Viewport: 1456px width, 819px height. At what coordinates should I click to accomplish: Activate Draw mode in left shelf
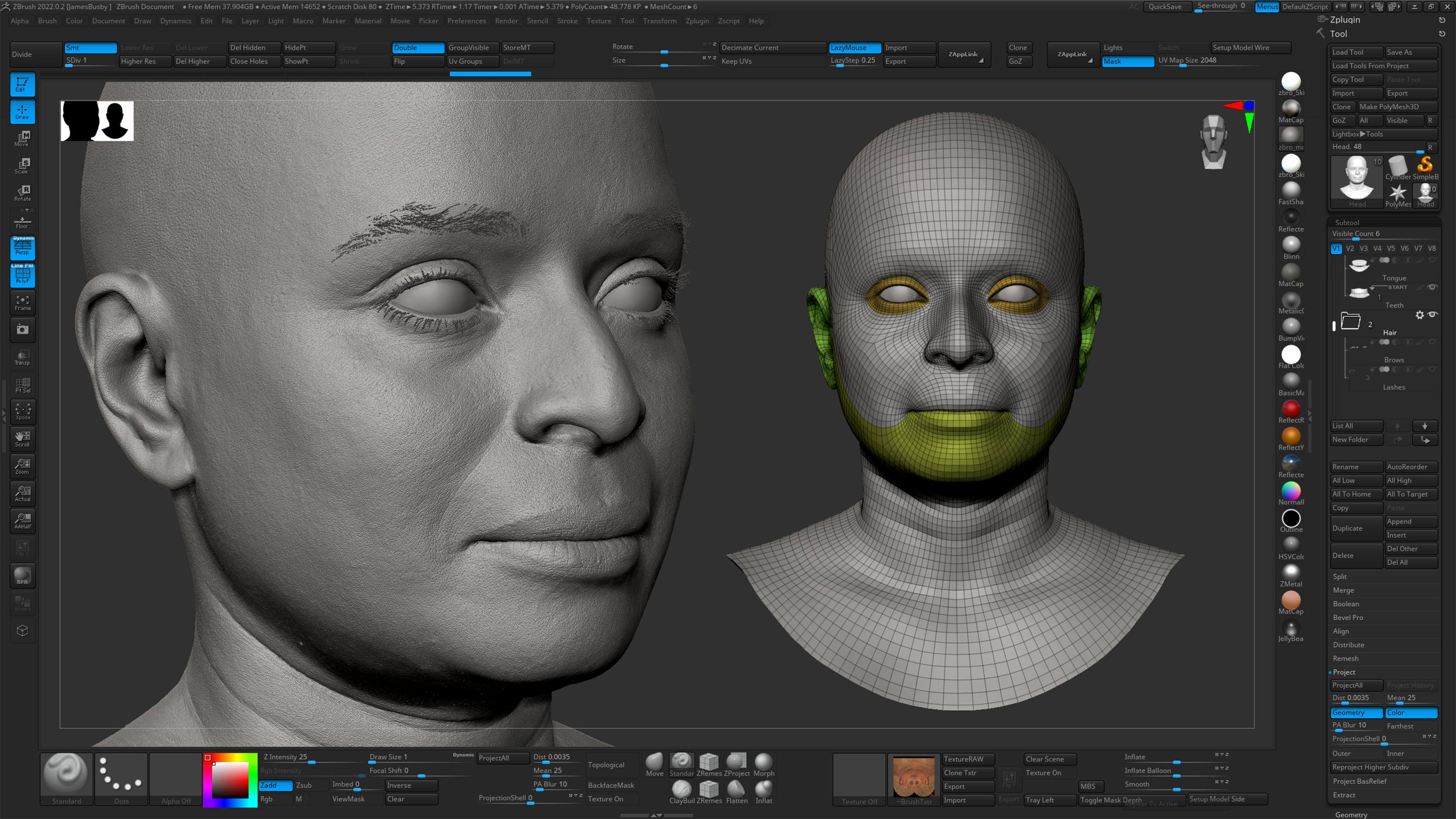point(22,112)
